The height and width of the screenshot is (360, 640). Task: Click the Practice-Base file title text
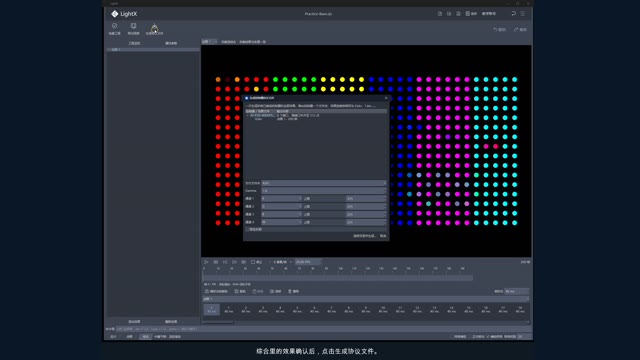[318, 14]
